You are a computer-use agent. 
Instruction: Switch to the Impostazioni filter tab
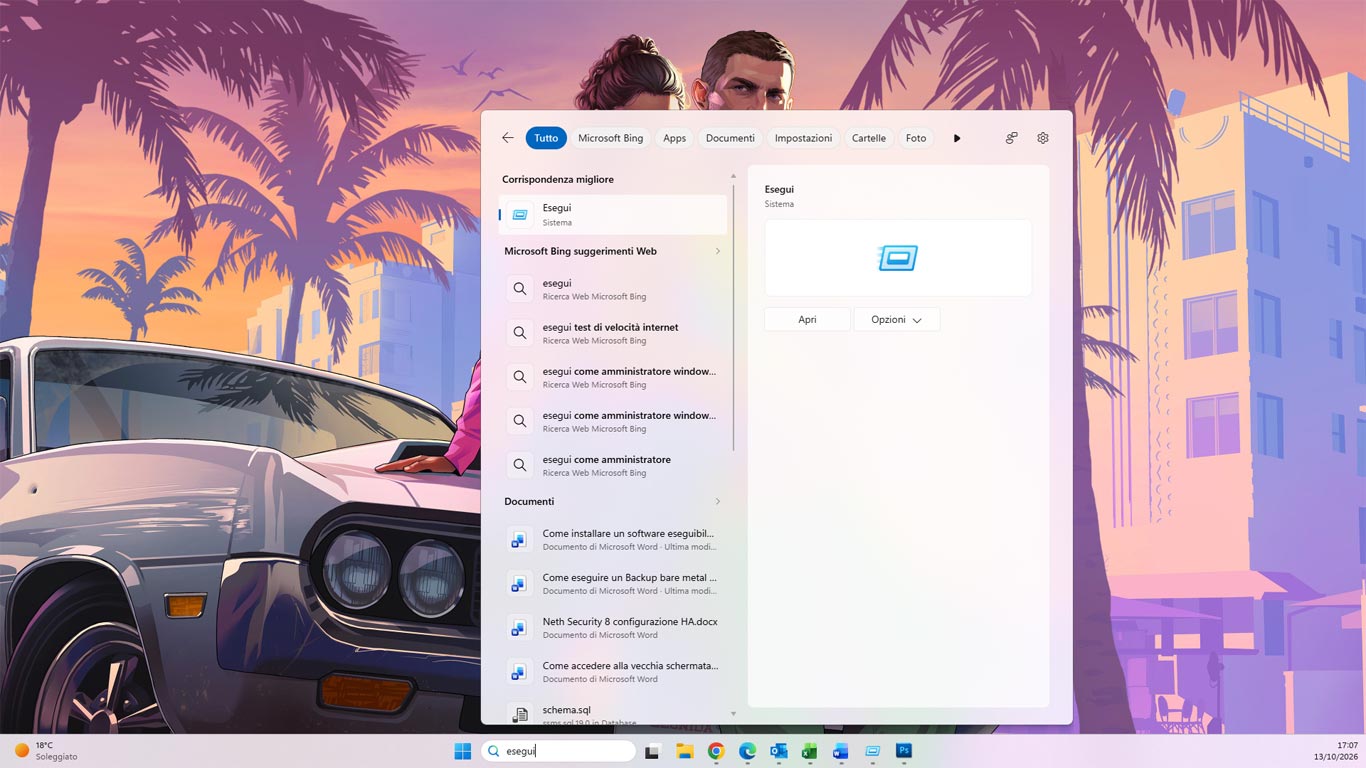coord(803,138)
